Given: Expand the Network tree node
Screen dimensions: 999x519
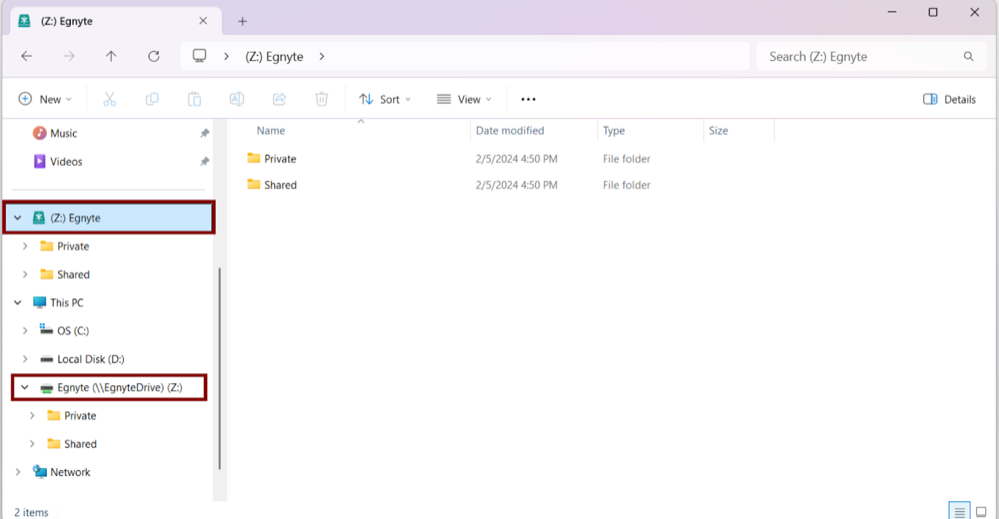Looking at the screenshot, I should click(18, 472).
